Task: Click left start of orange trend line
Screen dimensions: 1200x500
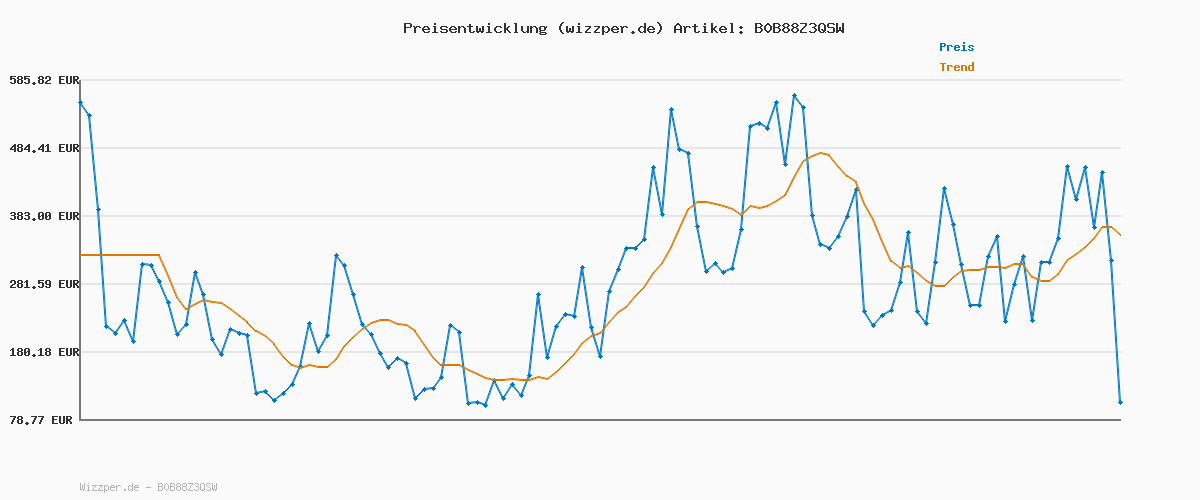Action: pyautogui.click(x=81, y=255)
